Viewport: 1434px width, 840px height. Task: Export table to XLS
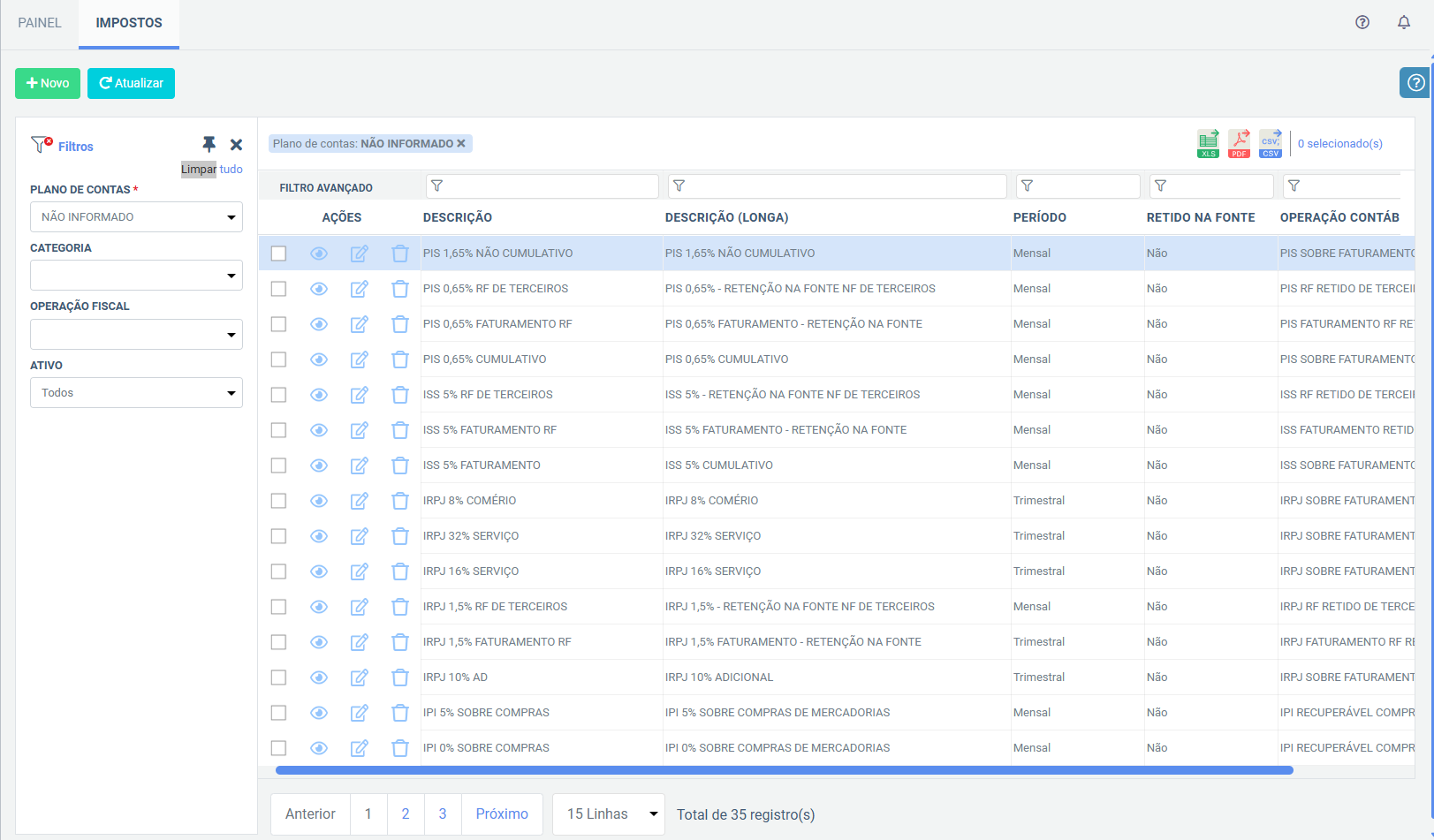(x=1208, y=143)
